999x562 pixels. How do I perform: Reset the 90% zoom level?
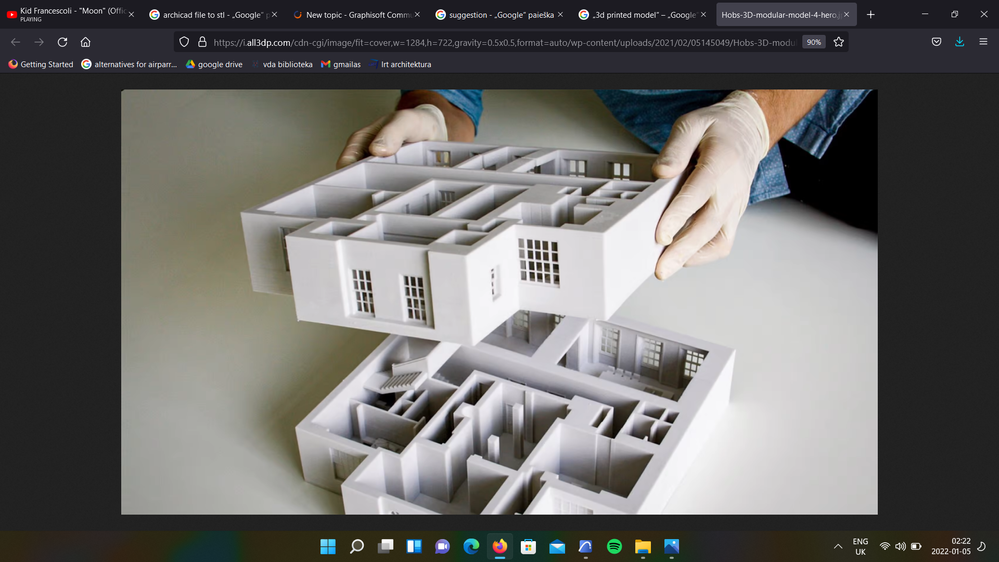point(814,42)
